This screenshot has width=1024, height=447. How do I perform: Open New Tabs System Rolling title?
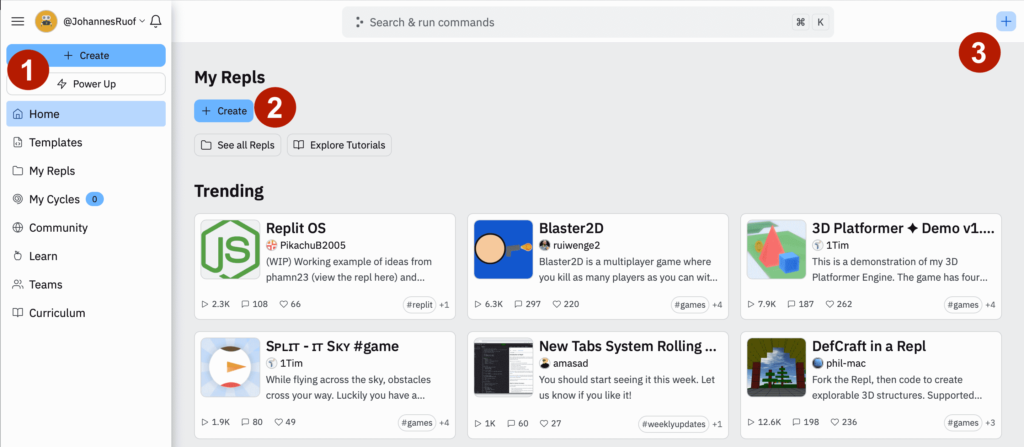(629, 346)
